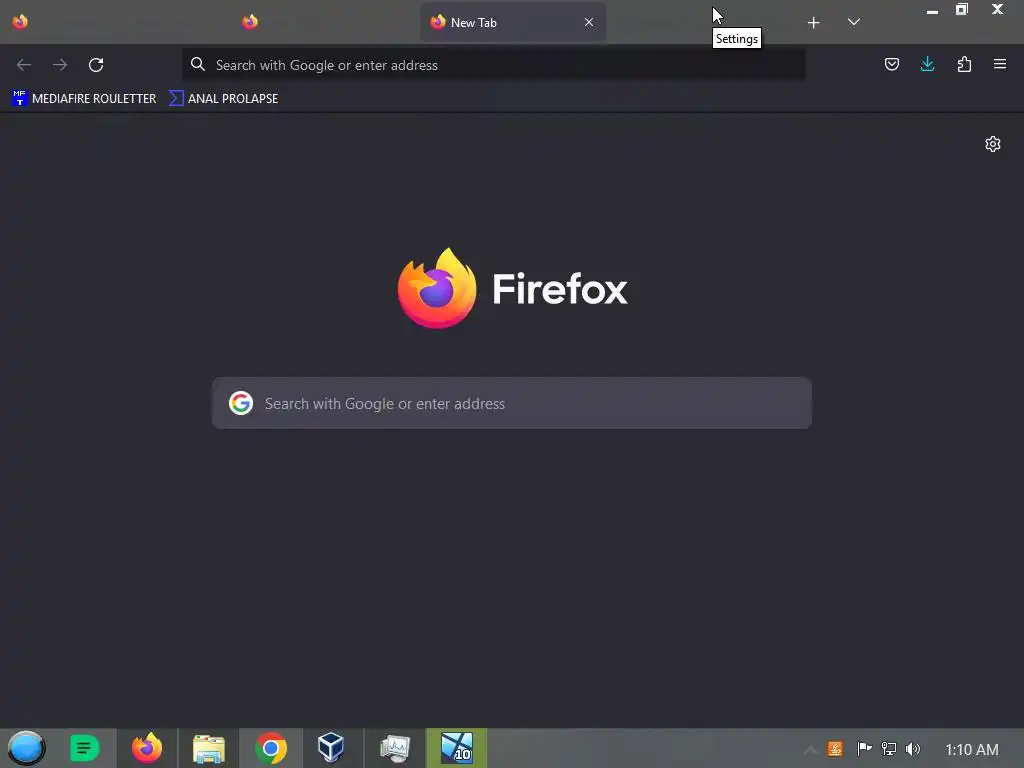The image size is (1024, 768).
Task: Close the New Tab tab
Action: [x=589, y=22]
